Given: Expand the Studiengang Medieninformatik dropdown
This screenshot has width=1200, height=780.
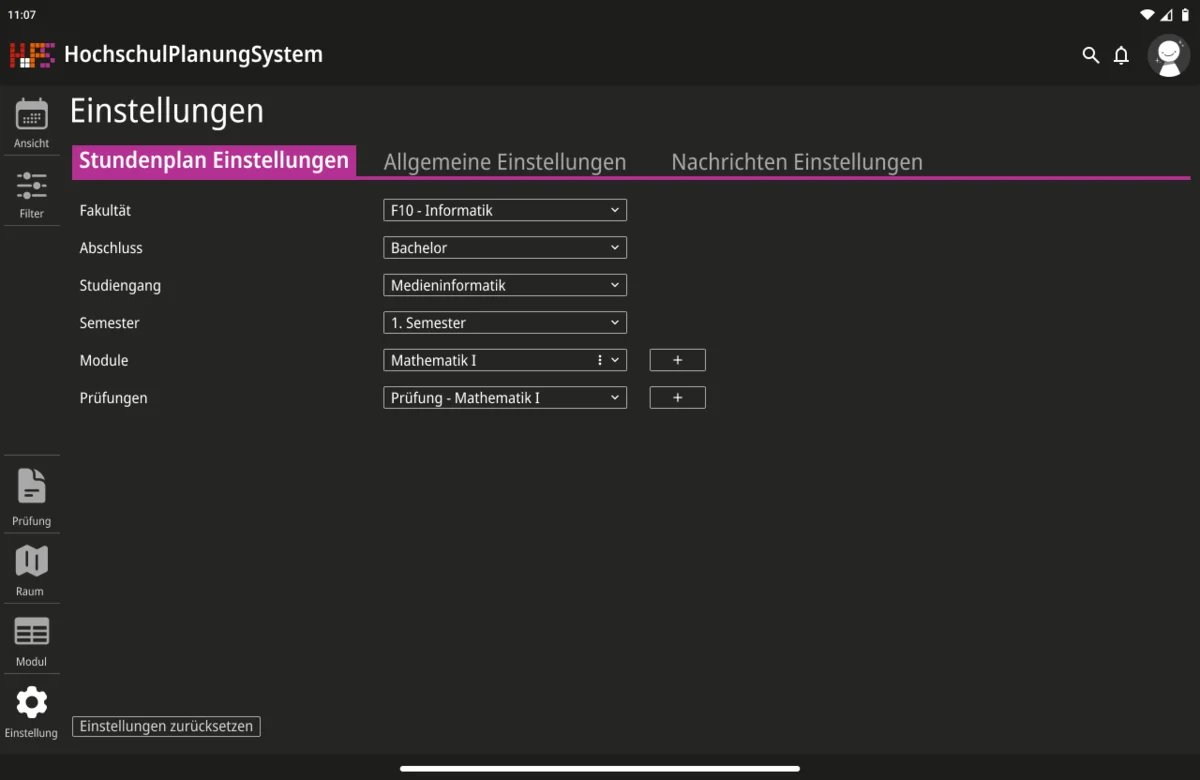Looking at the screenshot, I should click(504, 285).
